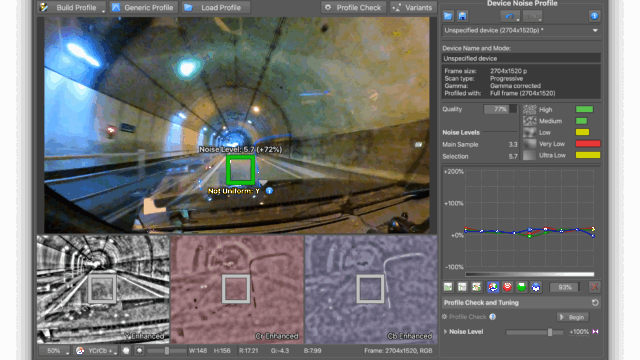Click the red X clear icon
The image size is (640, 360).
coord(595,287)
